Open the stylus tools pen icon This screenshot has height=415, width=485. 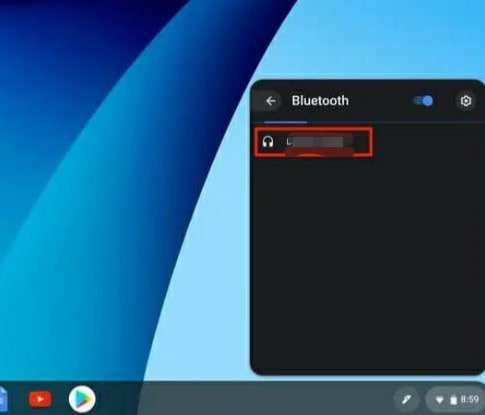point(406,399)
